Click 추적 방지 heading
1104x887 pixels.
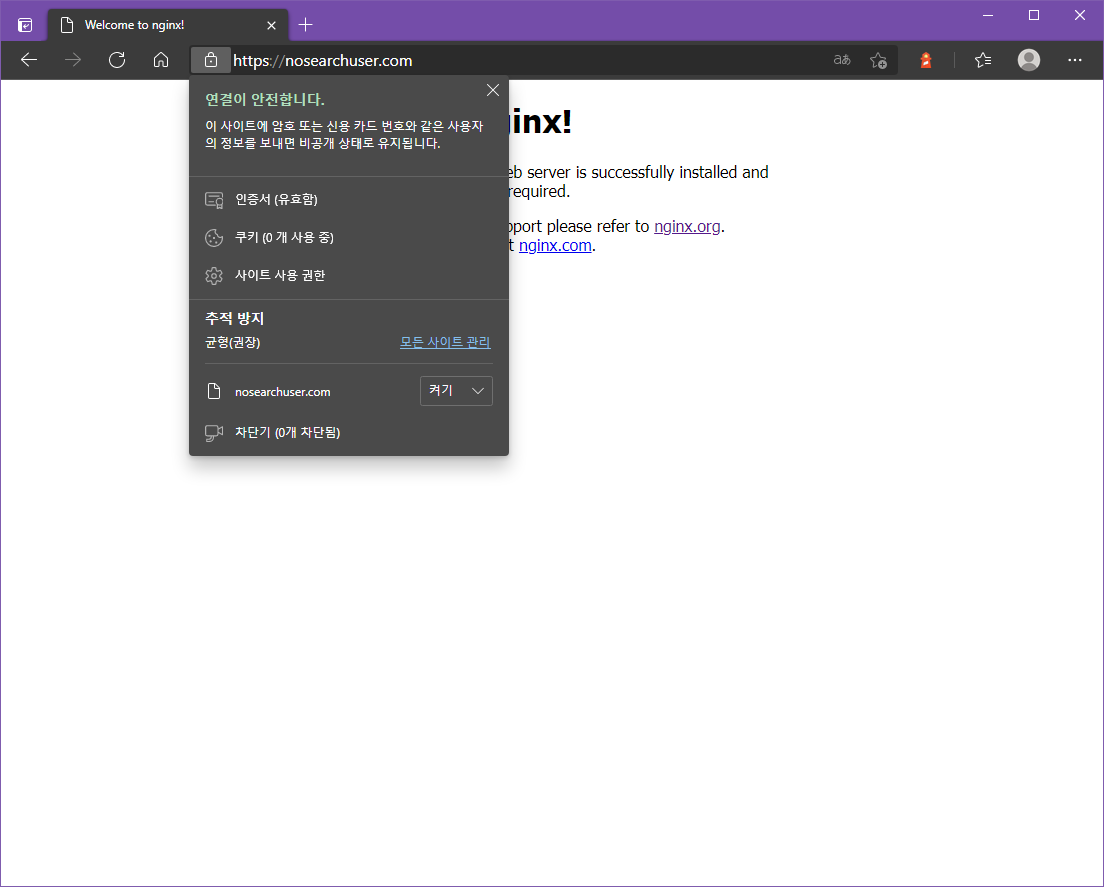pos(234,318)
